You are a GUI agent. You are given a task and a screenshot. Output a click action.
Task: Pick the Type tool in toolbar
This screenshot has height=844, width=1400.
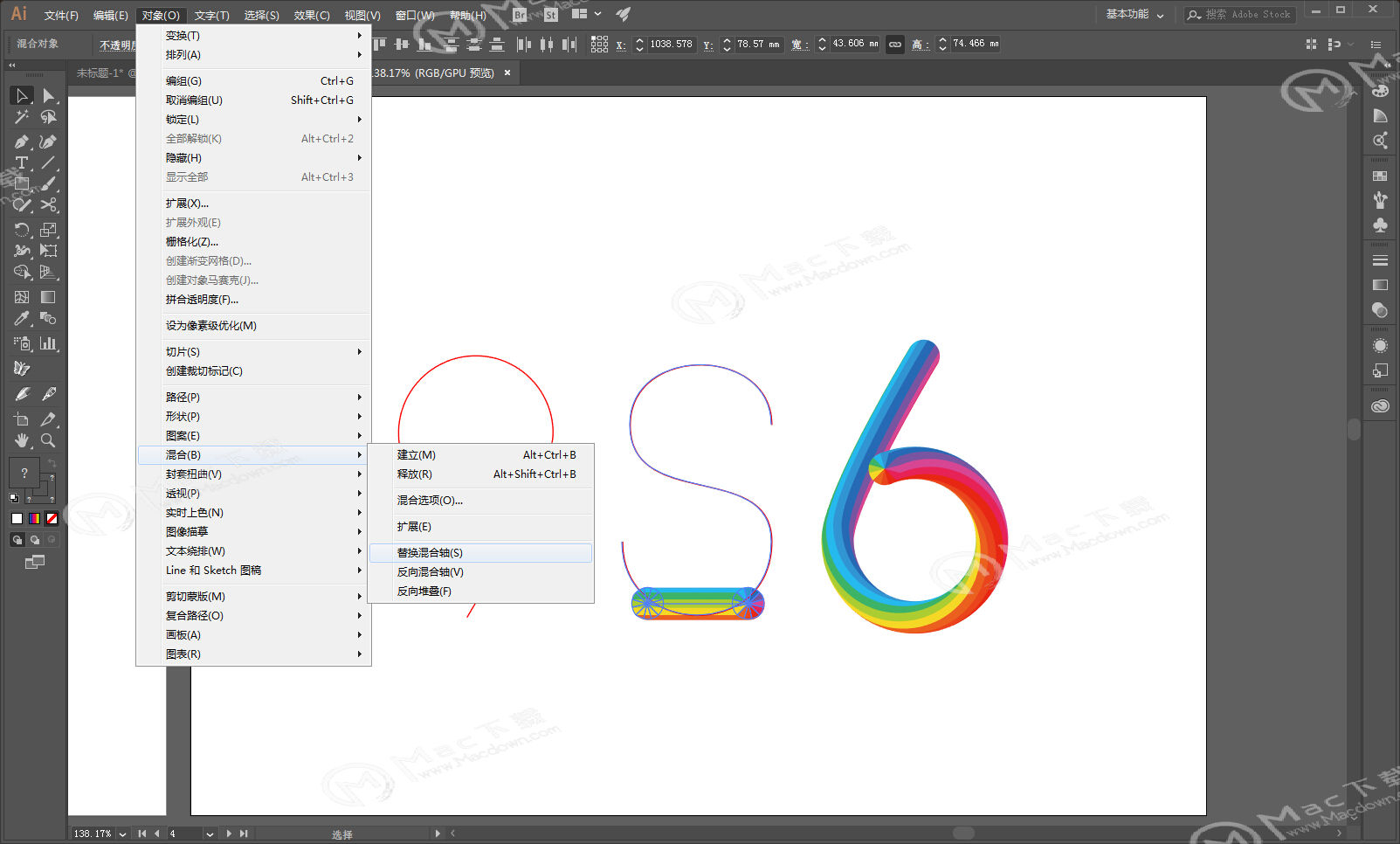(x=22, y=163)
